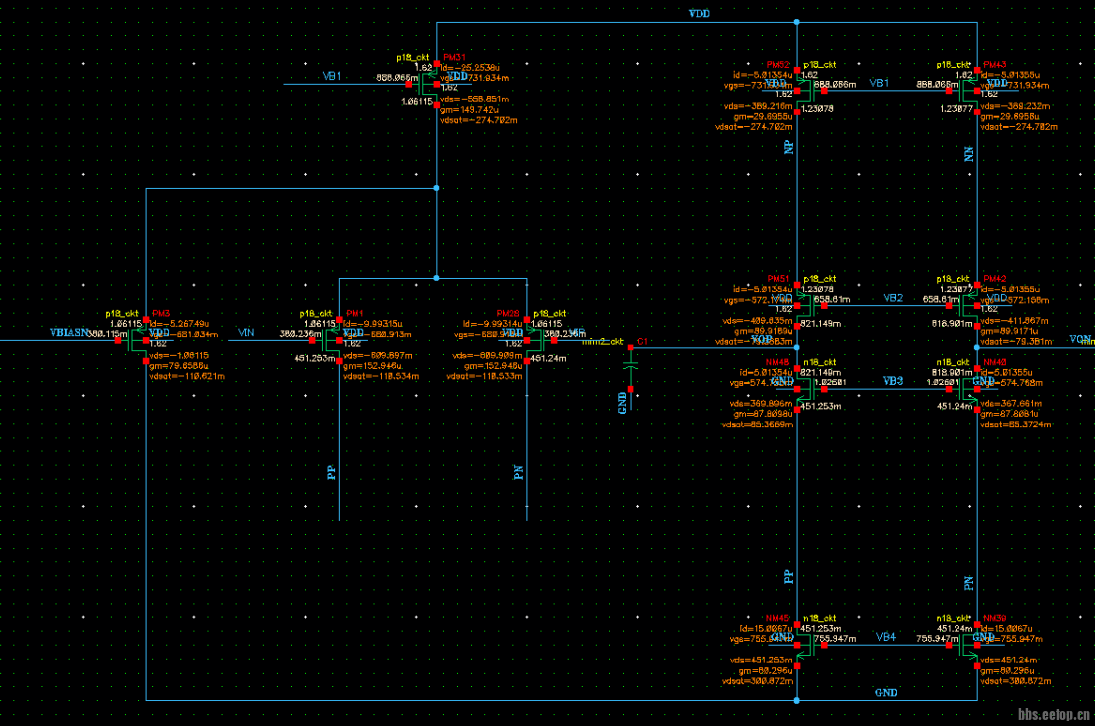1095x726 pixels.
Task: Click the GND net label on bottom wire
Action: (x=886, y=692)
